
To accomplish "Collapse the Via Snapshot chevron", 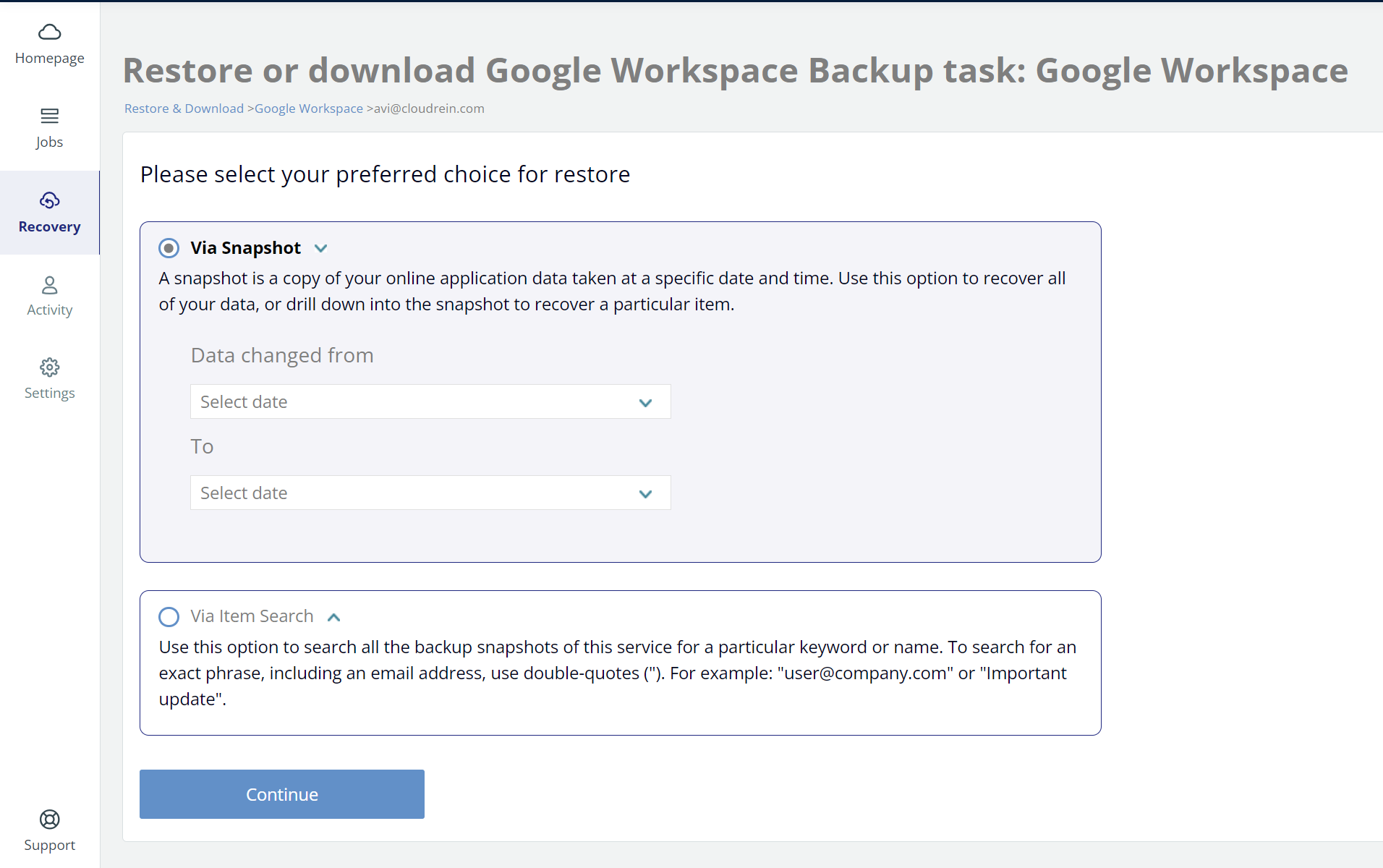I will 321,249.
